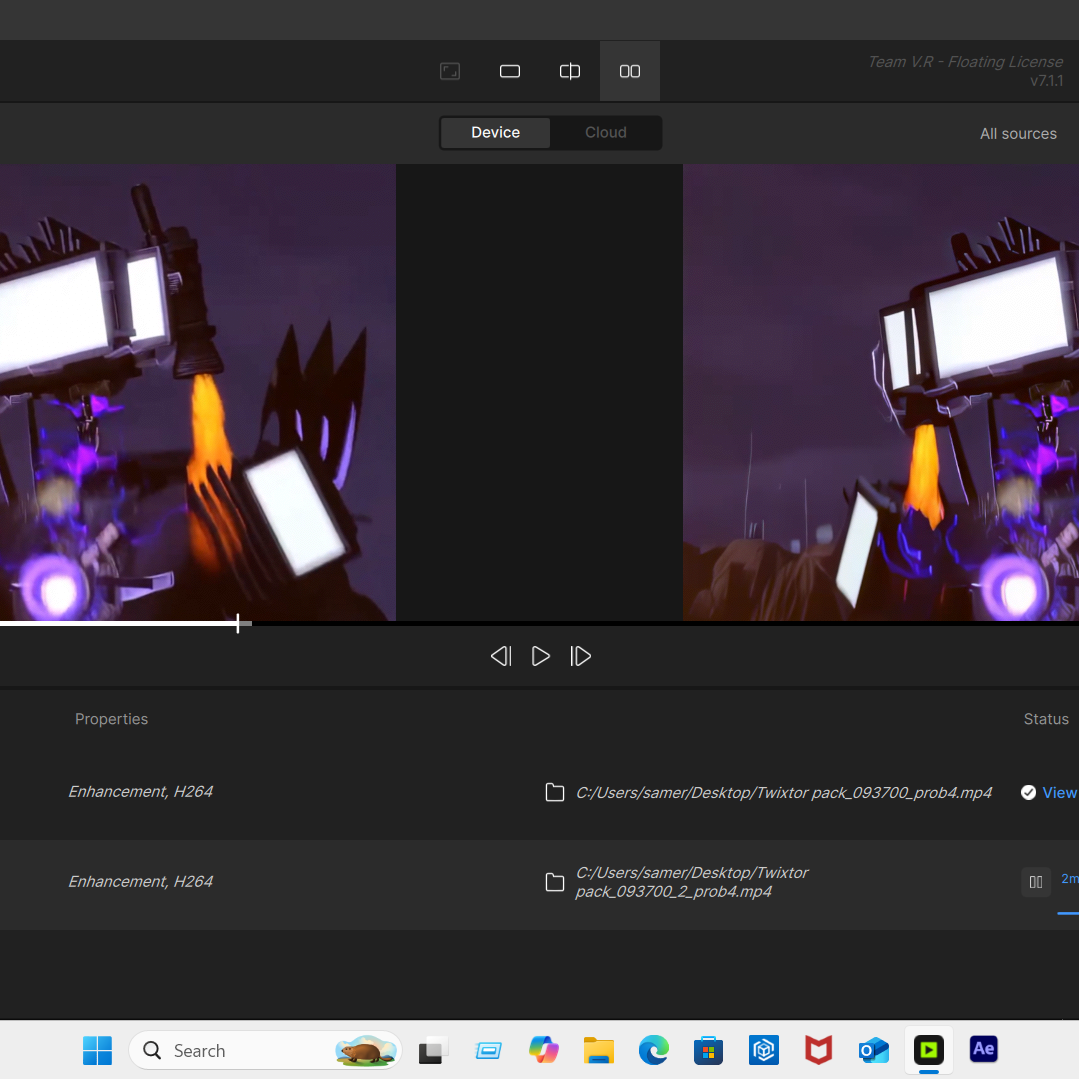This screenshot has height=1079, width=1079.
Task: Click the left video preview
Action: click(x=197, y=392)
